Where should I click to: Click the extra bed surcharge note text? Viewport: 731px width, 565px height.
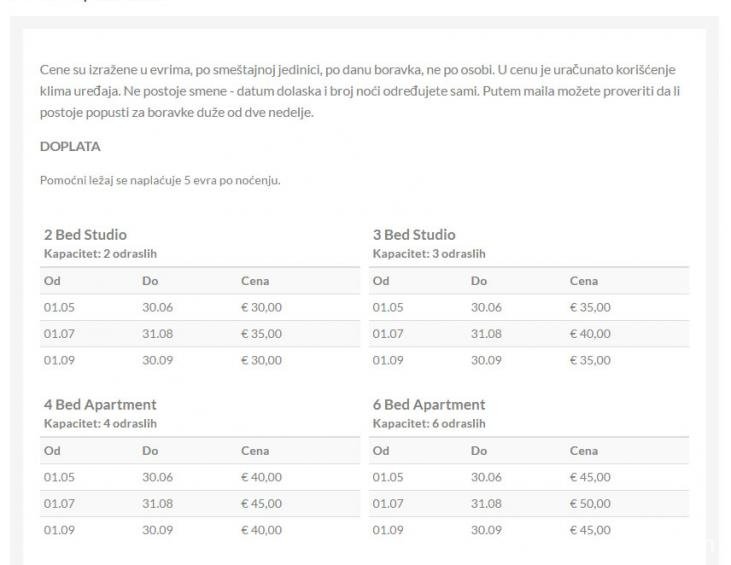pos(160,181)
